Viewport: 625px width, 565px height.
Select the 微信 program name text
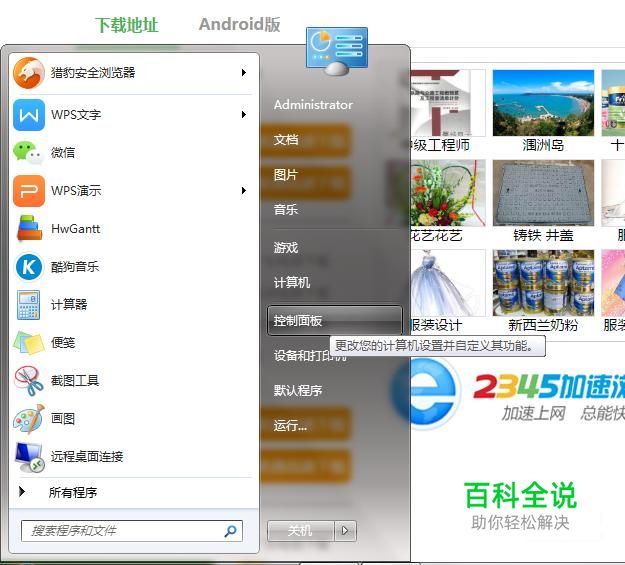click(63, 152)
